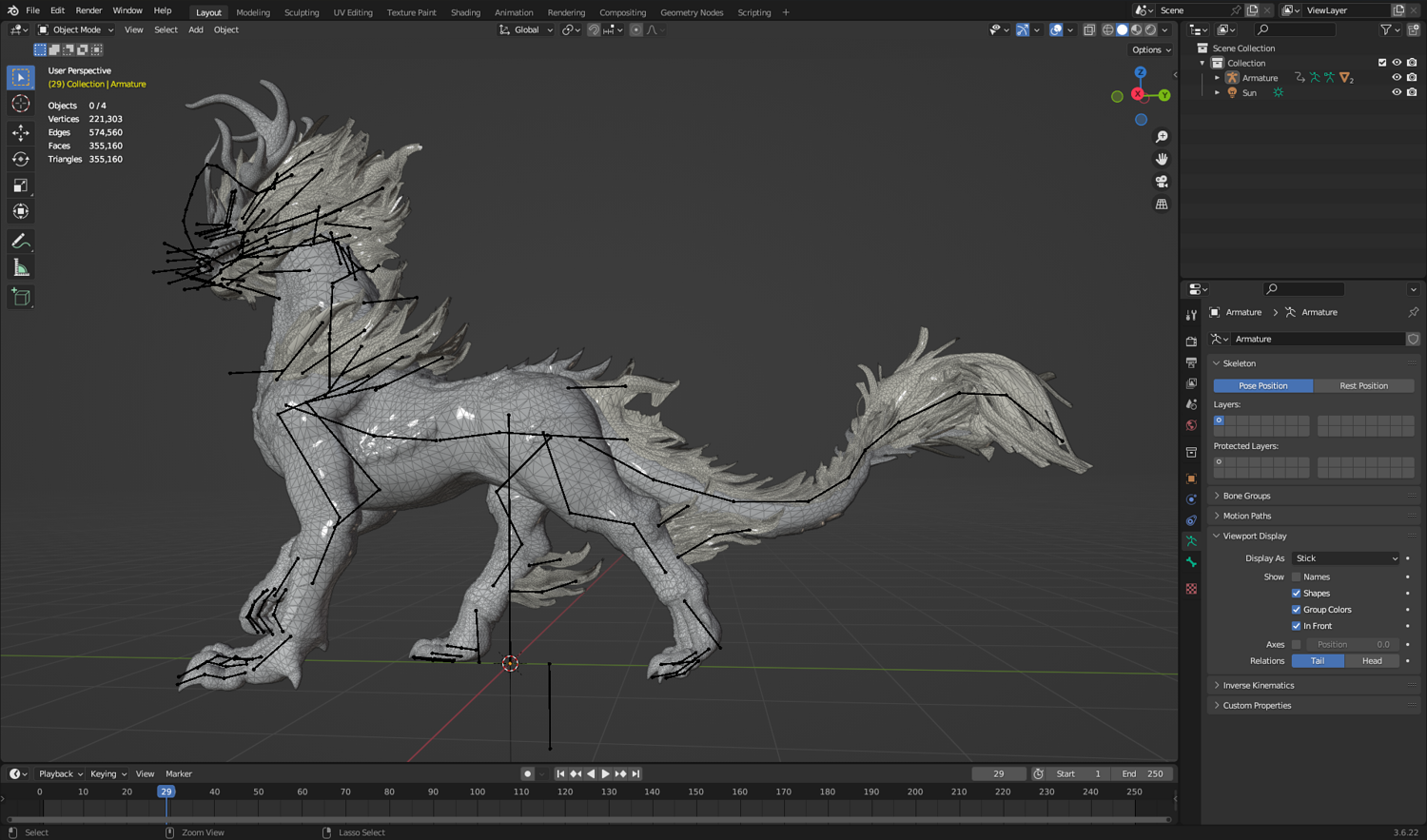Open the Render menu
Viewport: 1427px width, 840px height.
[x=88, y=10]
